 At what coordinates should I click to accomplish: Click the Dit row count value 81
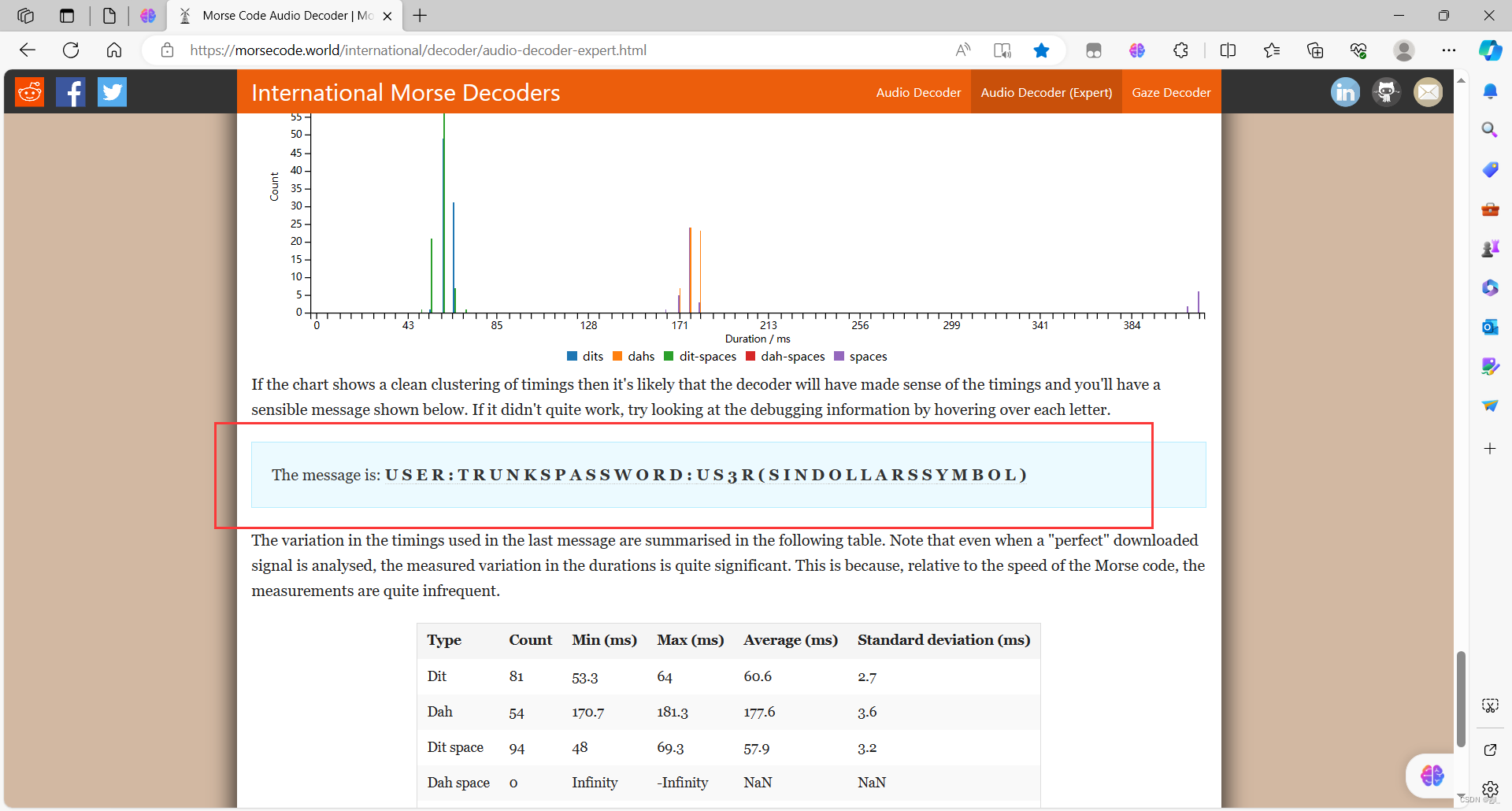point(517,676)
